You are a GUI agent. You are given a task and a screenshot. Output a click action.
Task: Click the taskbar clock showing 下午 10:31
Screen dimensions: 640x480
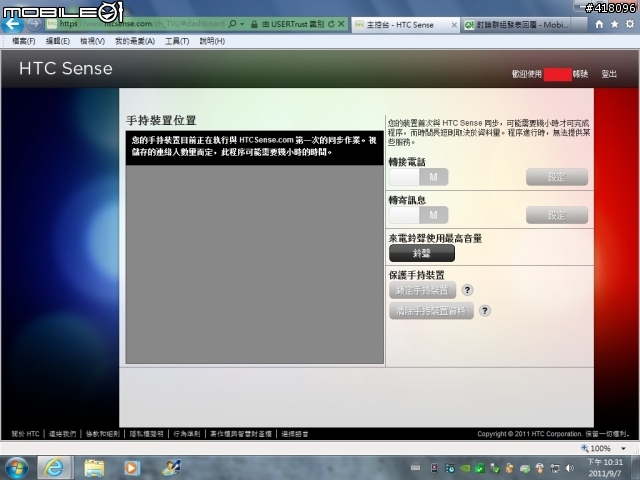[x=605, y=468]
